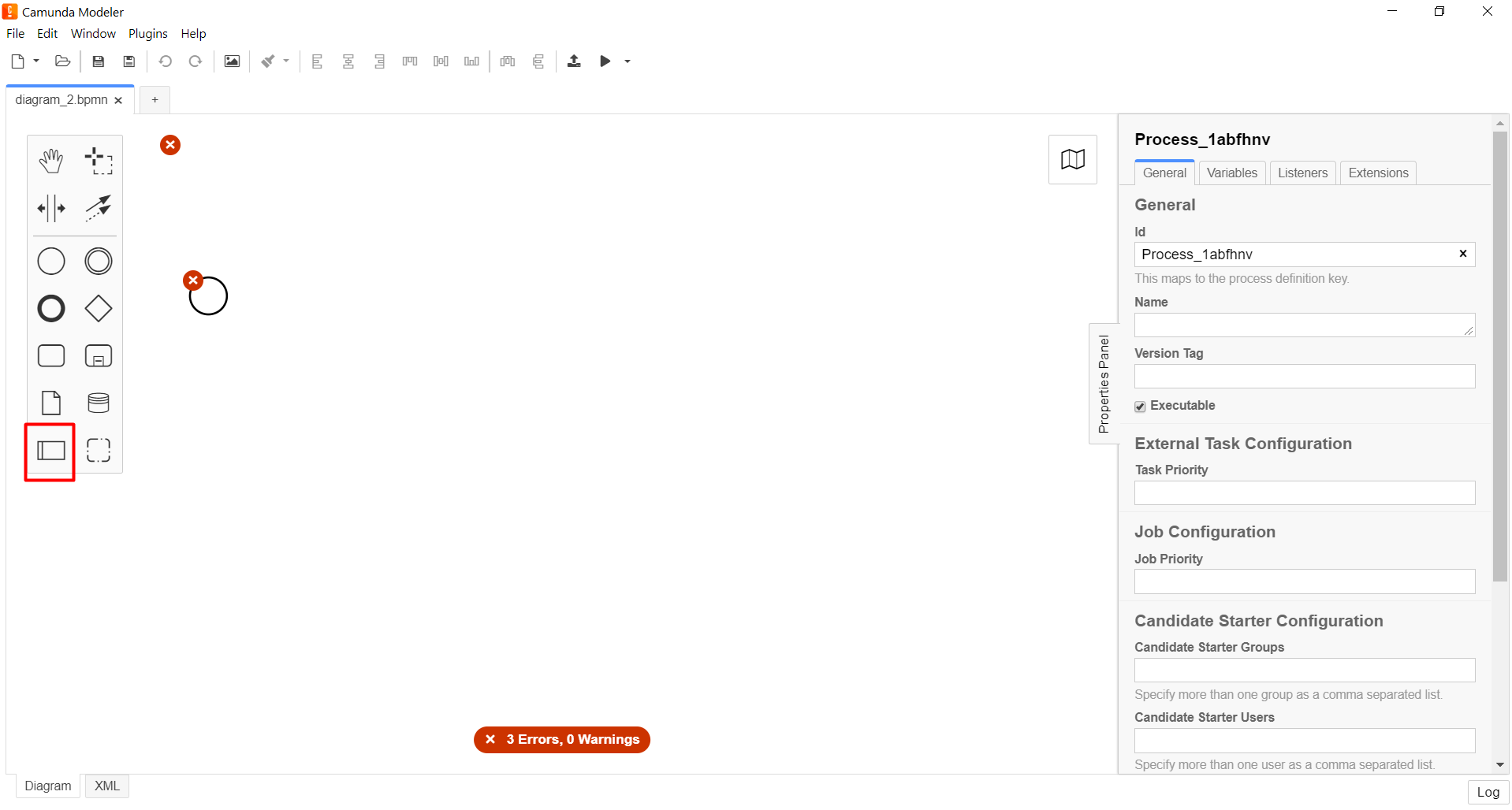Click the set color toolbar icon
This screenshot has width=1512, height=810.
268,61
